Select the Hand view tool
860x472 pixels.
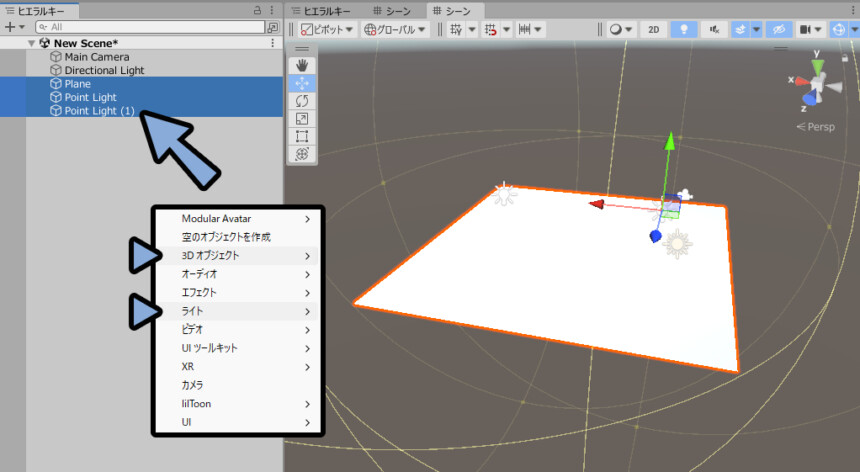302,66
